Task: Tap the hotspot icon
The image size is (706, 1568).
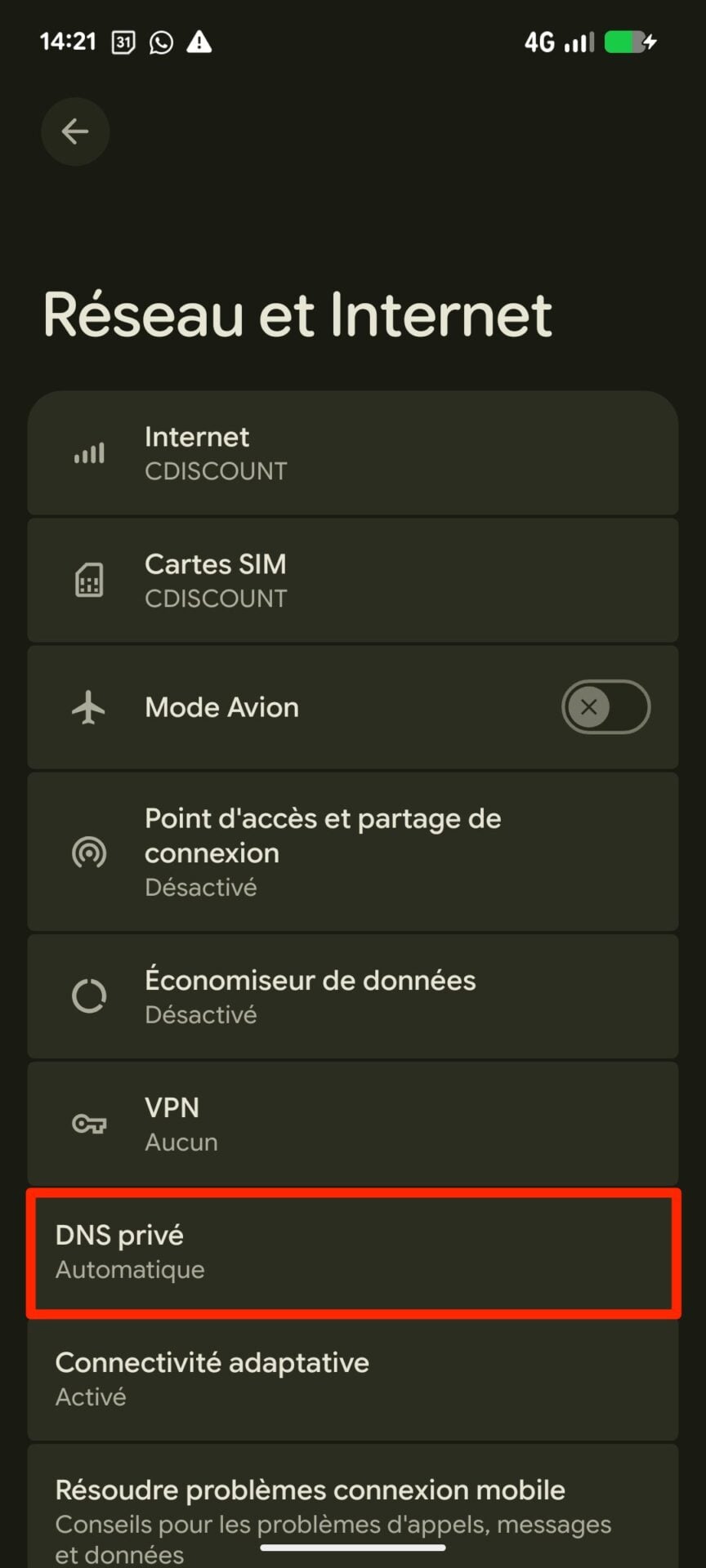Action: click(x=89, y=853)
